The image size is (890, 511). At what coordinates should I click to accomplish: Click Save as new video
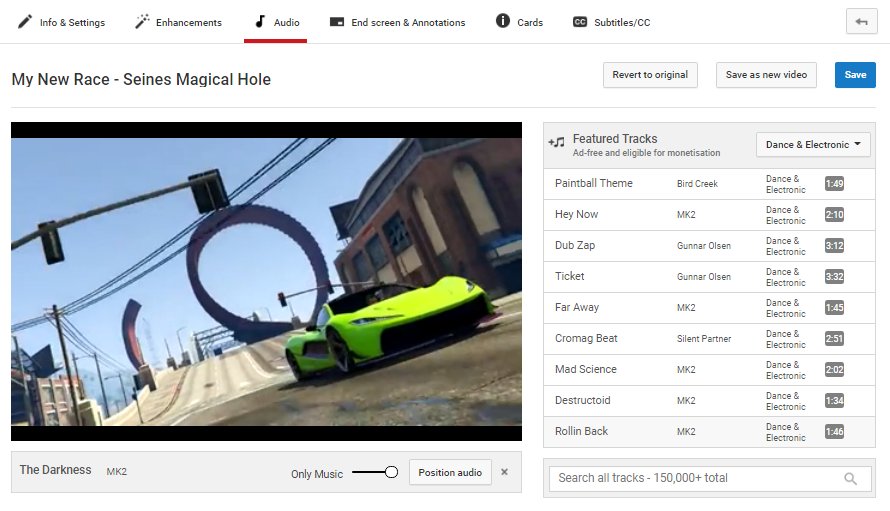click(766, 75)
